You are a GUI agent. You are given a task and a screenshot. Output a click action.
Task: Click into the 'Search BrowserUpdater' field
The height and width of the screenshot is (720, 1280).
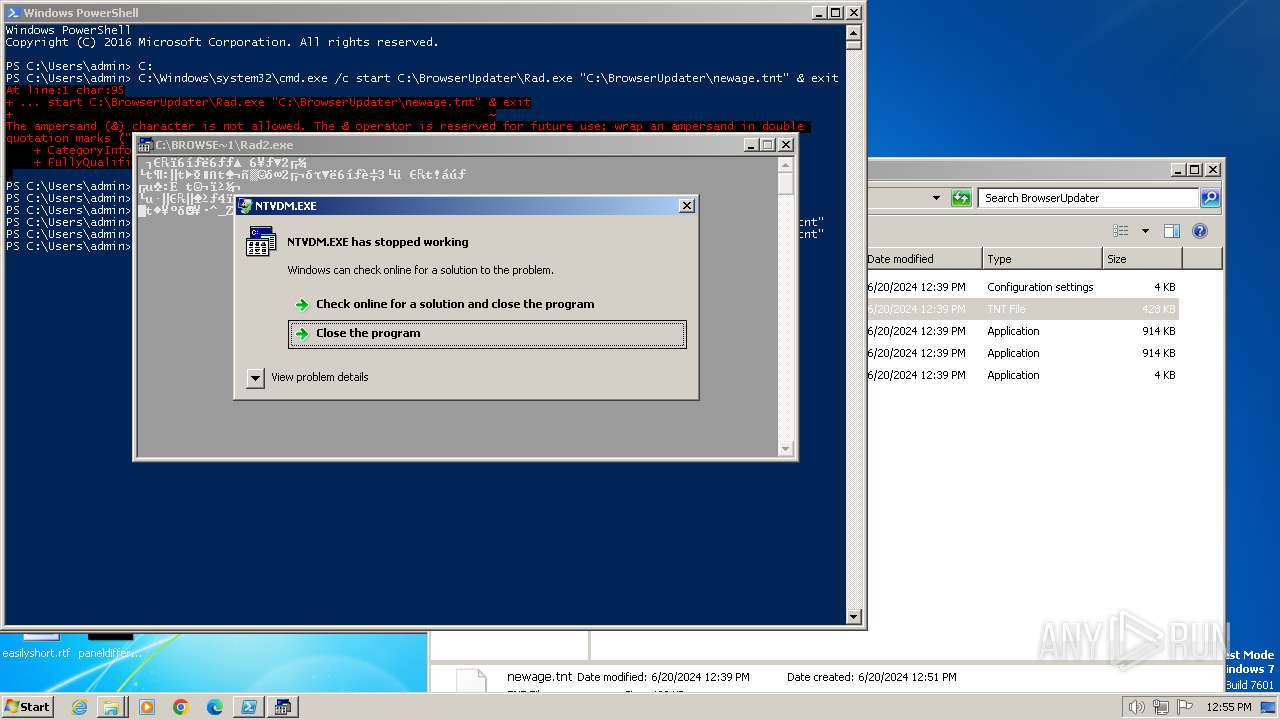(x=1088, y=198)
